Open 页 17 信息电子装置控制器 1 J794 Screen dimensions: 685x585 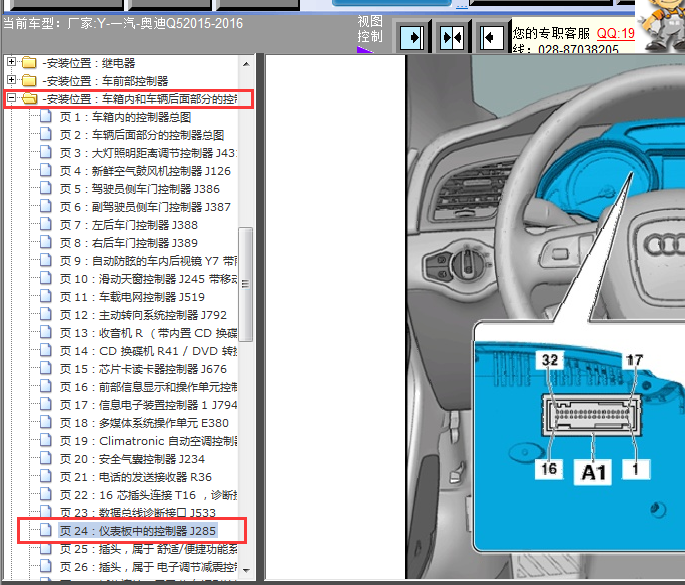point(148,405)
